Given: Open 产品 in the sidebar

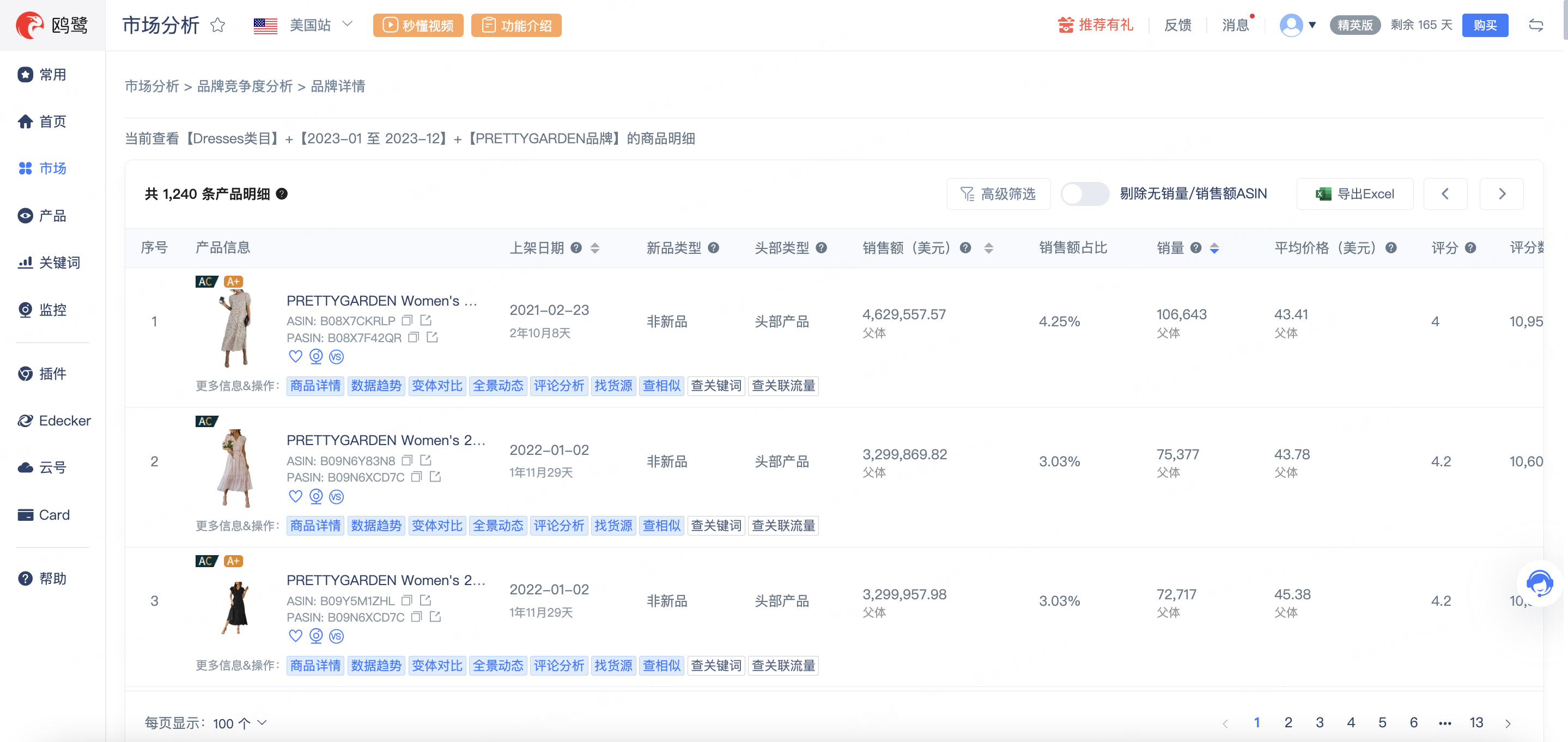Looking at the screenshot, I should click(42, 216).
